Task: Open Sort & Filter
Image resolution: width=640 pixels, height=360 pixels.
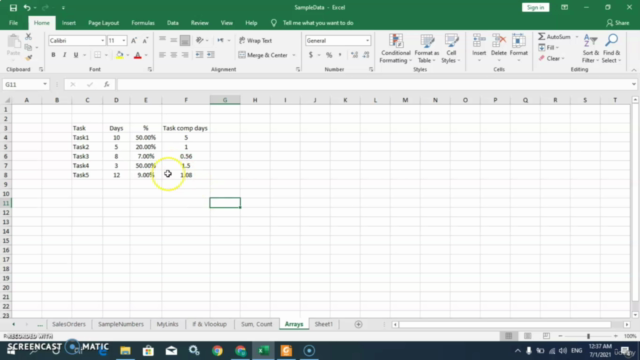Action: point(591,49)
